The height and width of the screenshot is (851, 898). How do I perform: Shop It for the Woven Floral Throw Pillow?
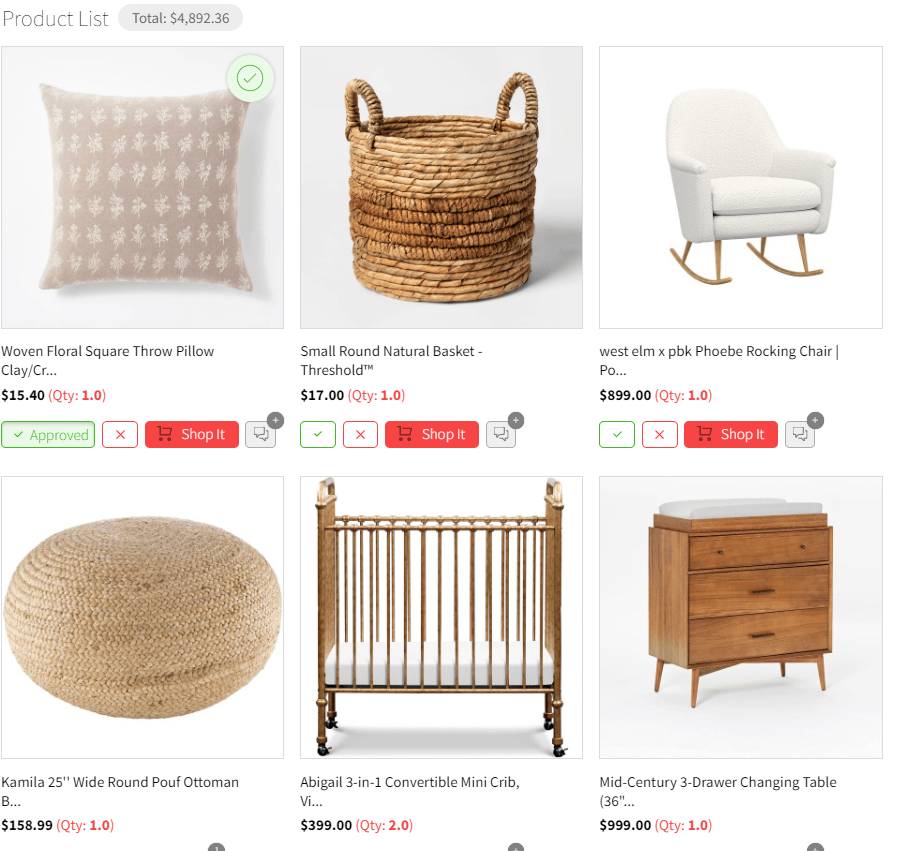point(192,435)
